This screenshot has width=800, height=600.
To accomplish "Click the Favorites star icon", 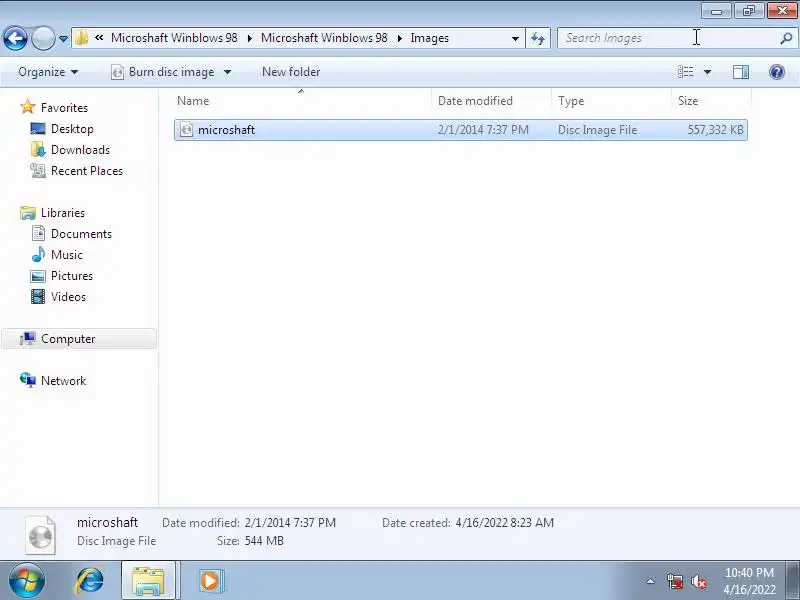I will (28, 107).
